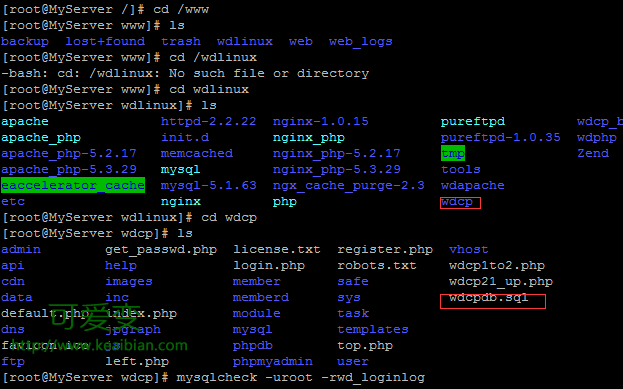Select the 'task' directory entry

click(x=353, y=314)
